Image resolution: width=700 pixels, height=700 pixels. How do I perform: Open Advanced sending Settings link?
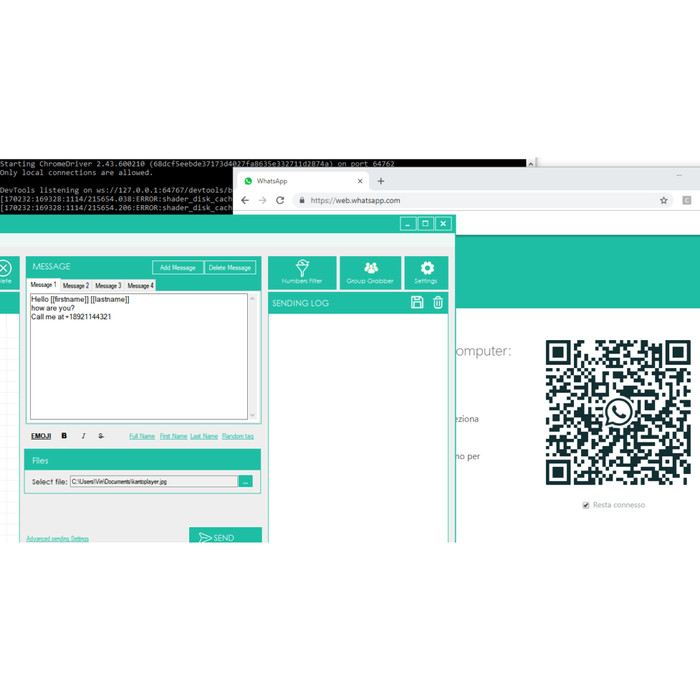click(57, 538)
